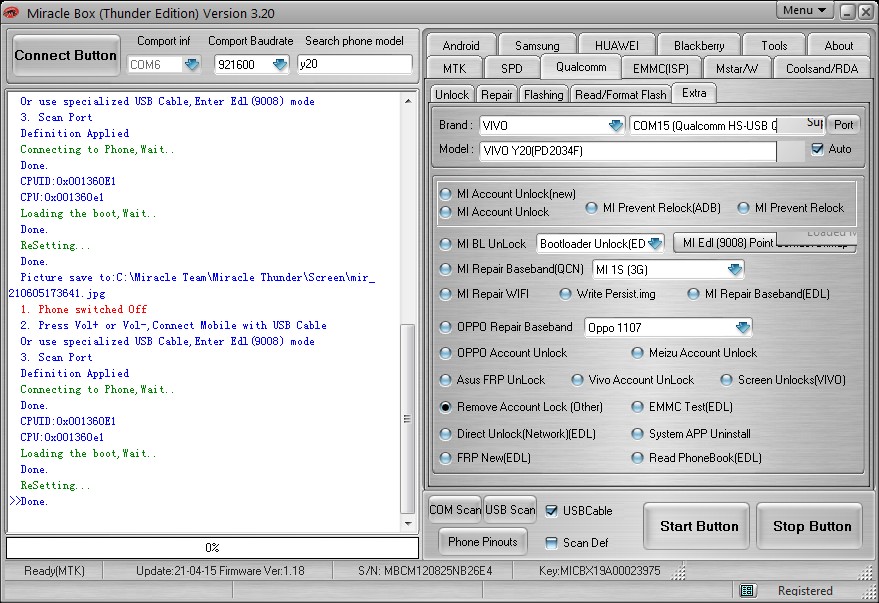
Task: Select FRP New(EDL) radio button
Action: pos(446,458)
